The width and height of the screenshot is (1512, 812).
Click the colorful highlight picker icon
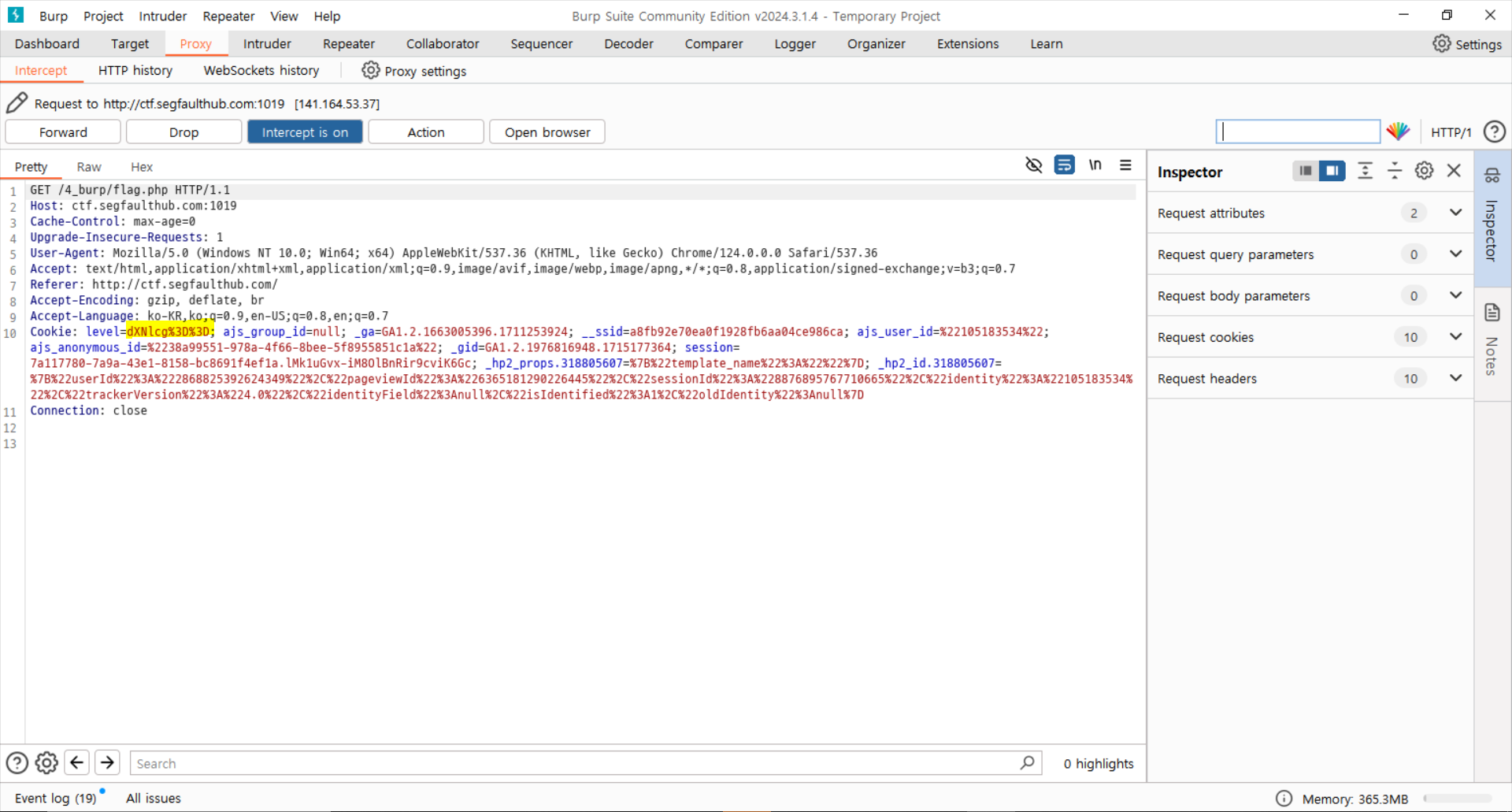pos(1399,132)
